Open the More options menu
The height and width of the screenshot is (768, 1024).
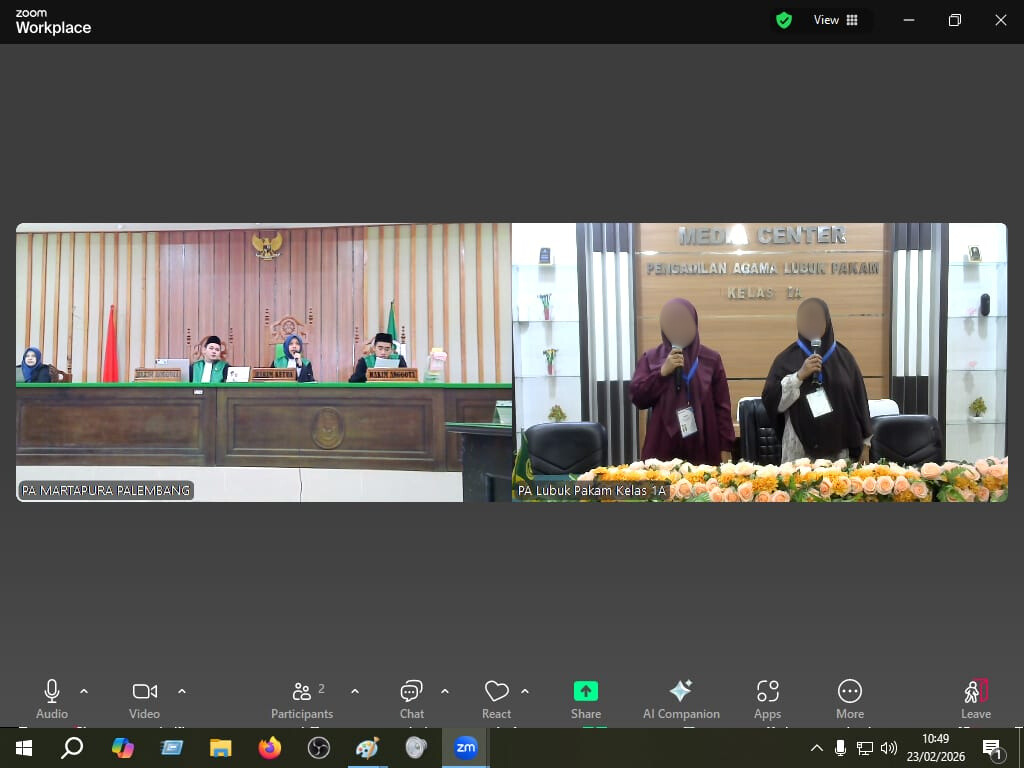849,698
